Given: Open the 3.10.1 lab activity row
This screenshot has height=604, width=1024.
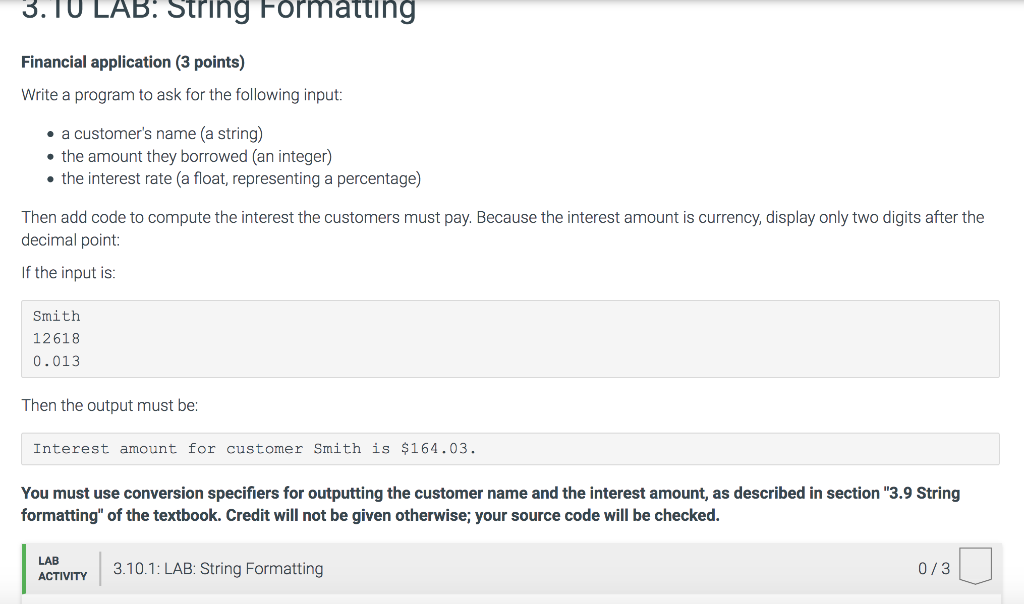Looking at the screenshot, I should click(218, 567).
